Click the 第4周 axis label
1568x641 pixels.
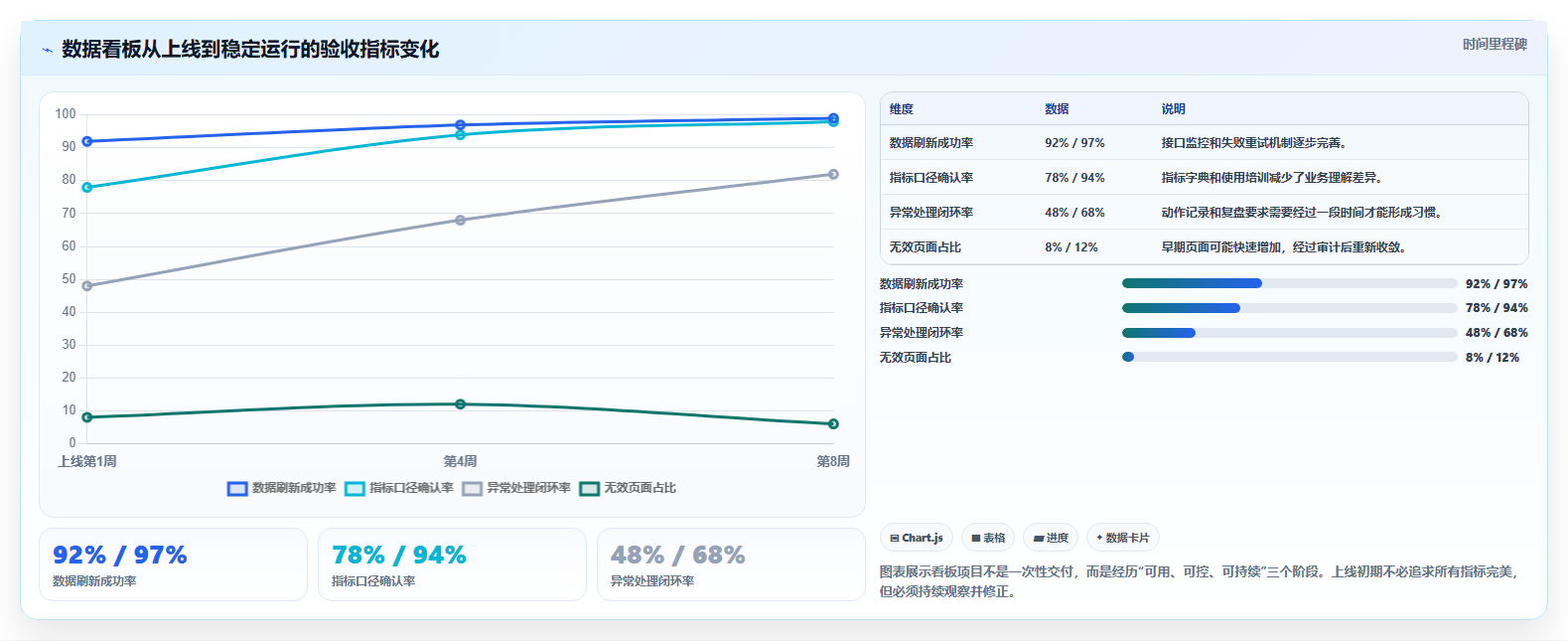coord(460,461)
